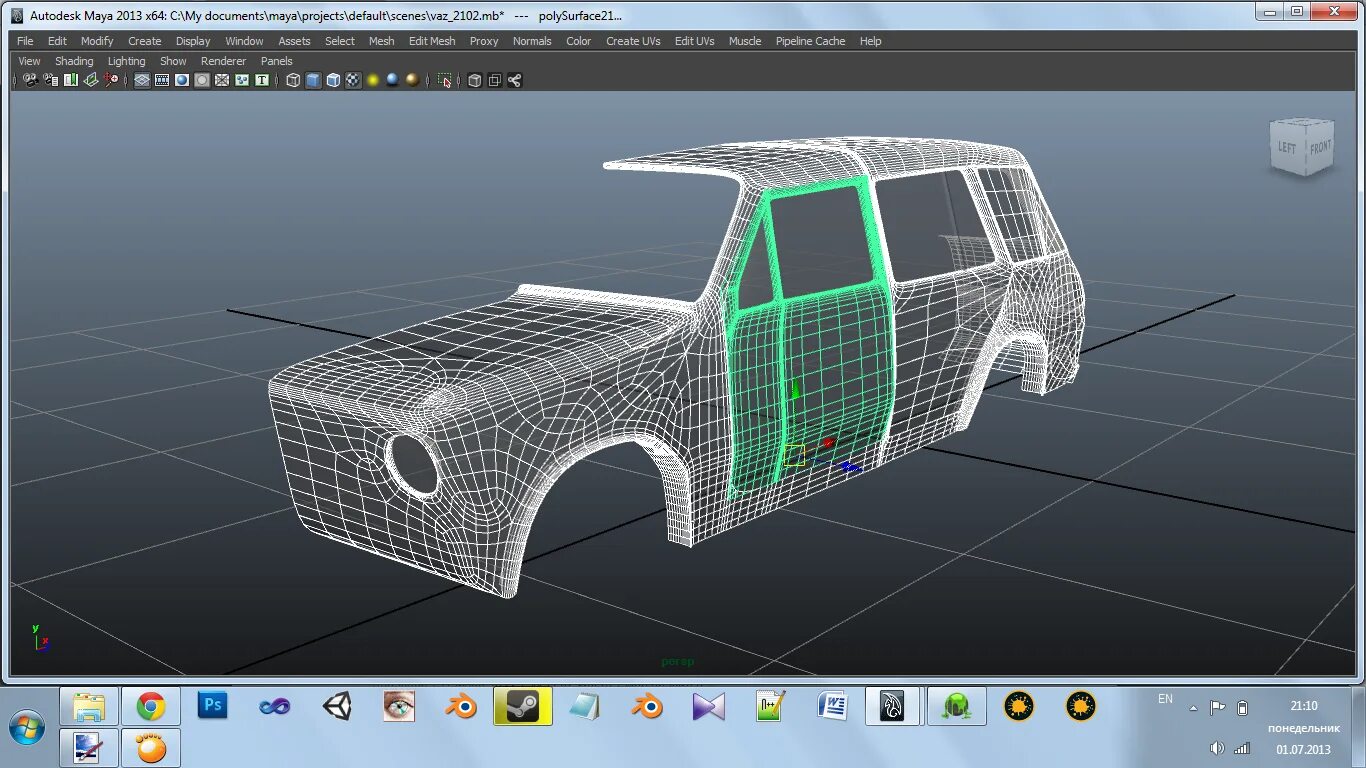Viewport: 1366px width, 768px height.
Task: Enable Smooth Shade All cube icon
Action: click(313, 80)
